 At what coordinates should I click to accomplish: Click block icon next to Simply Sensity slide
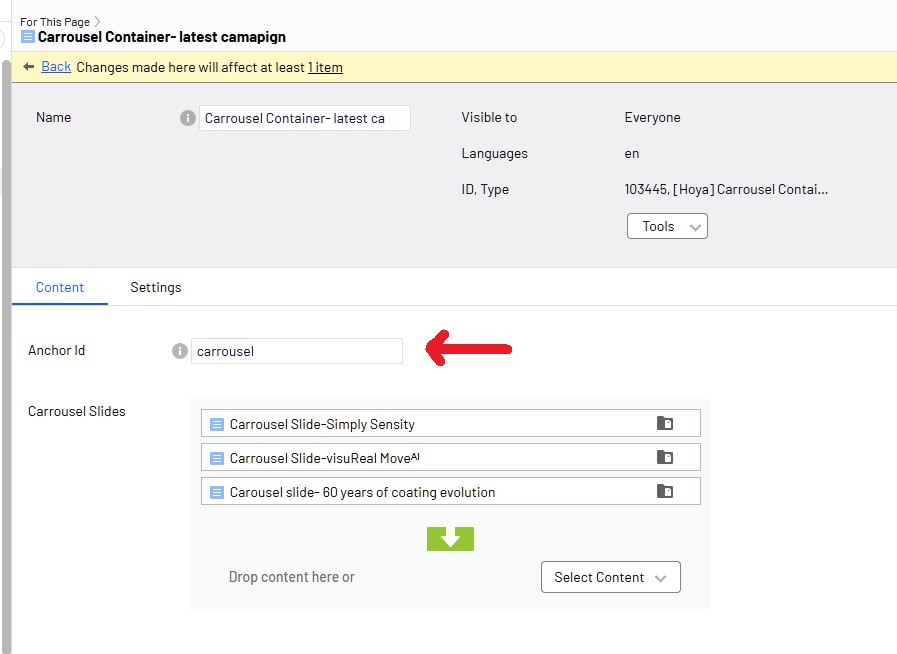[x=217, y=424]
